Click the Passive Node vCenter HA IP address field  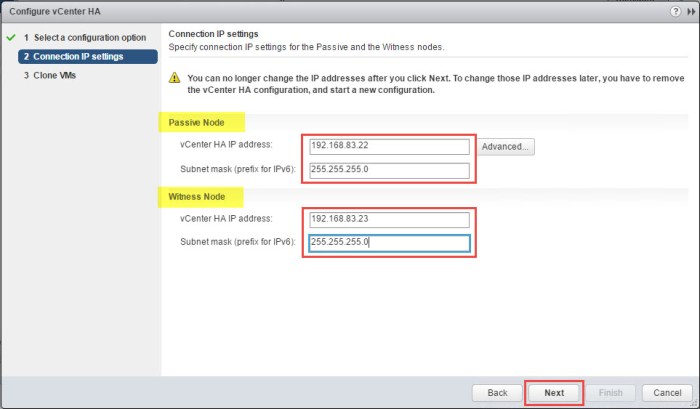pos(389,146)
